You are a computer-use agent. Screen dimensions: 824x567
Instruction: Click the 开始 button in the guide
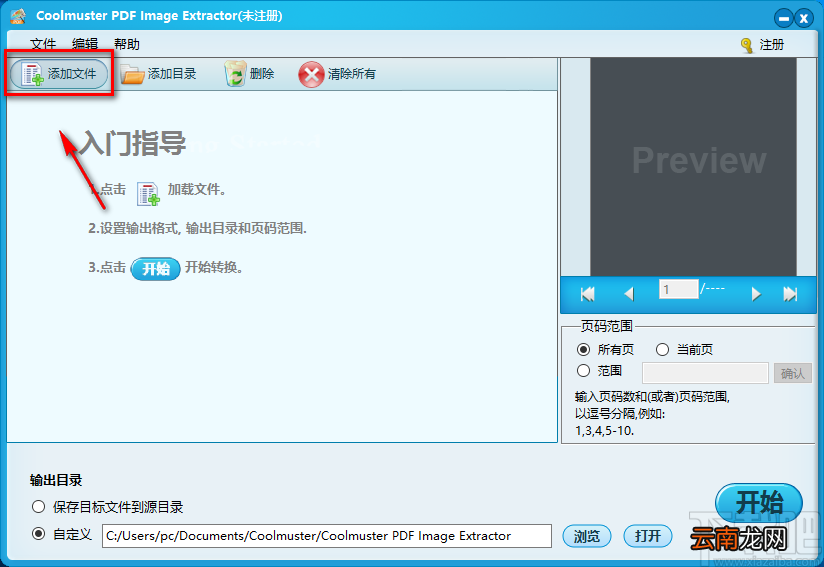[x=156, y=269]
